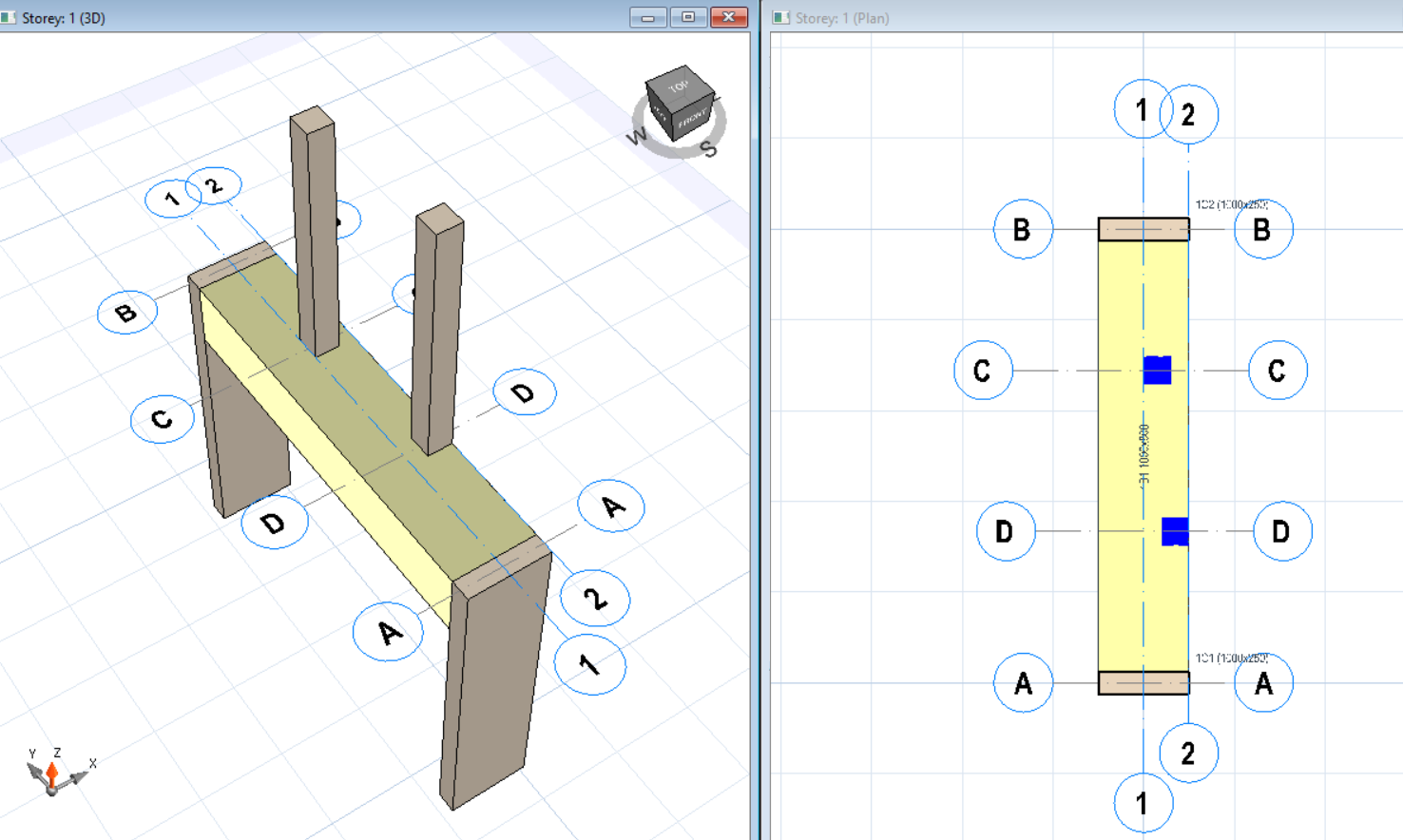Click the Storey: 1 (3D) window icon

(10, 18)
